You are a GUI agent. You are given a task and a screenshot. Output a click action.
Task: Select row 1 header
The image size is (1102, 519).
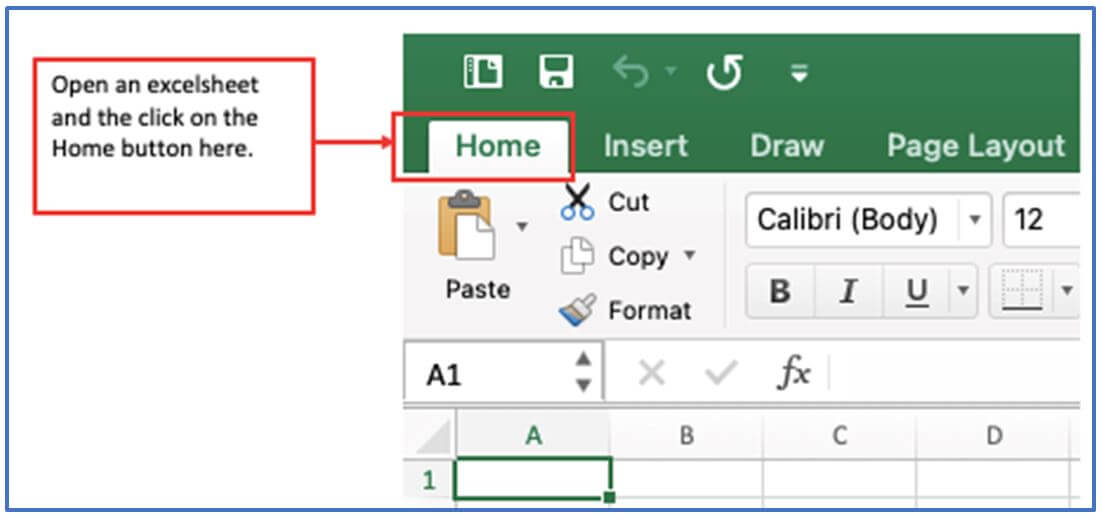pyautogui.click(x=429, y=481)
